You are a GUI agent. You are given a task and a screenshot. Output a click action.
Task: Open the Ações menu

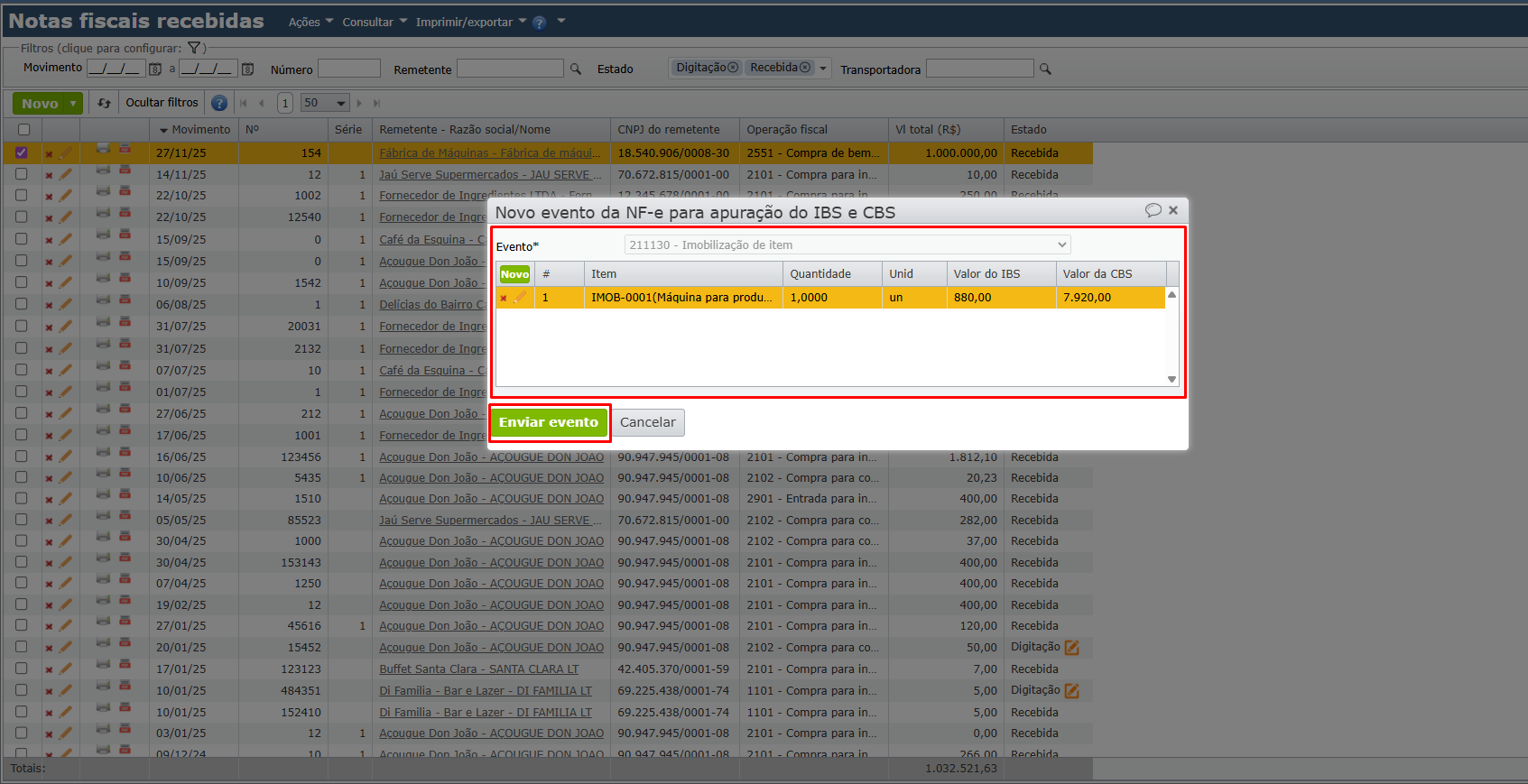(310, 22)
